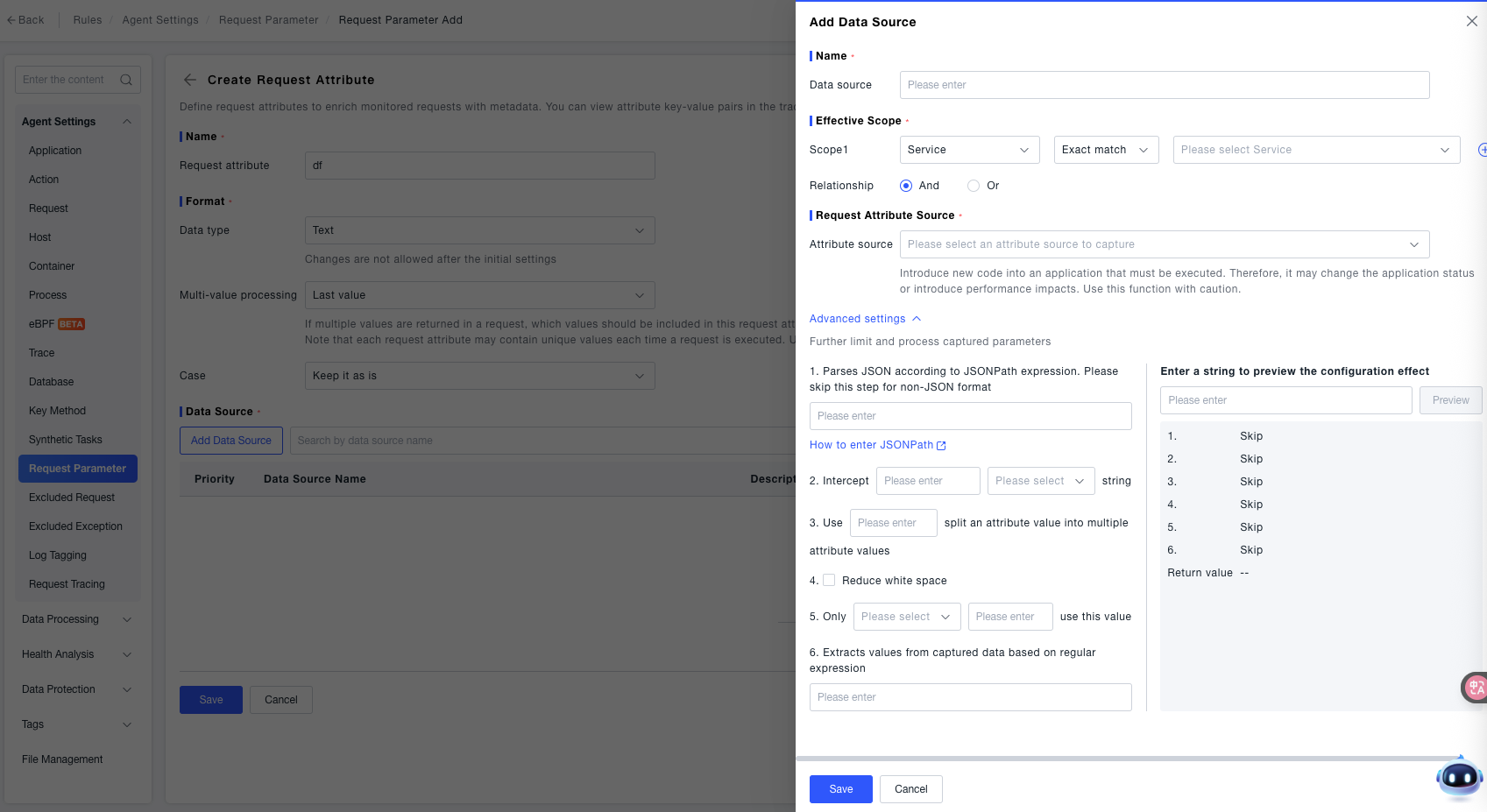Select the And relationship radio button
The width and height of the screenshot is (1487, 812).
tap(906, 186)
